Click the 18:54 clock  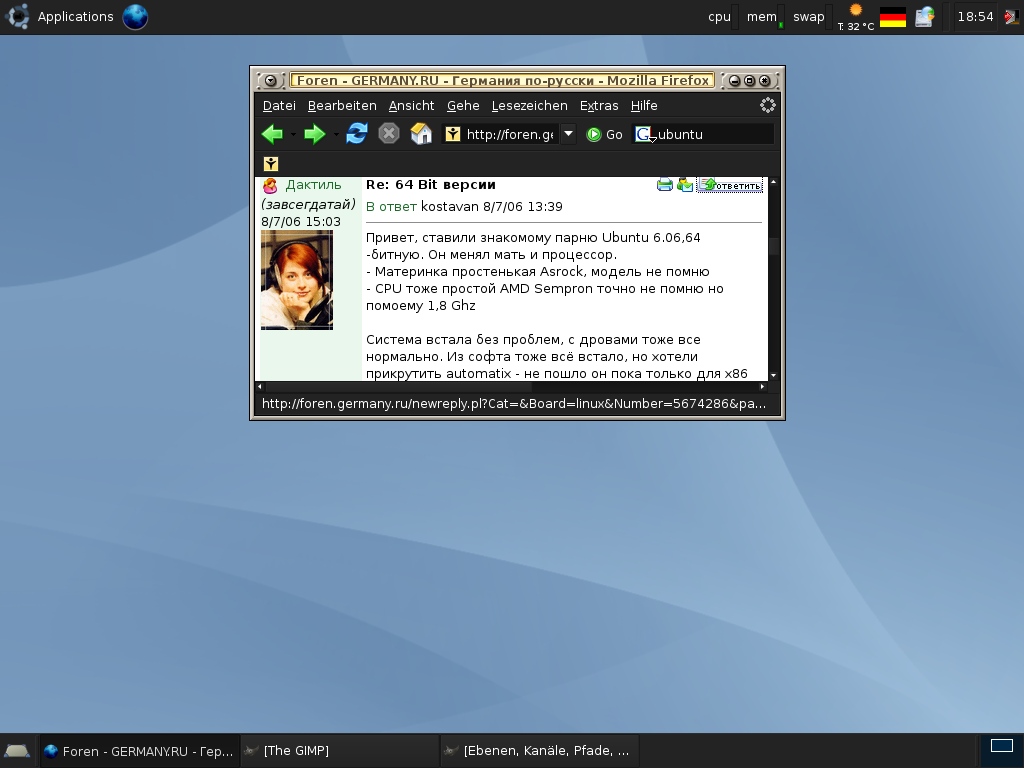(975, 17)
